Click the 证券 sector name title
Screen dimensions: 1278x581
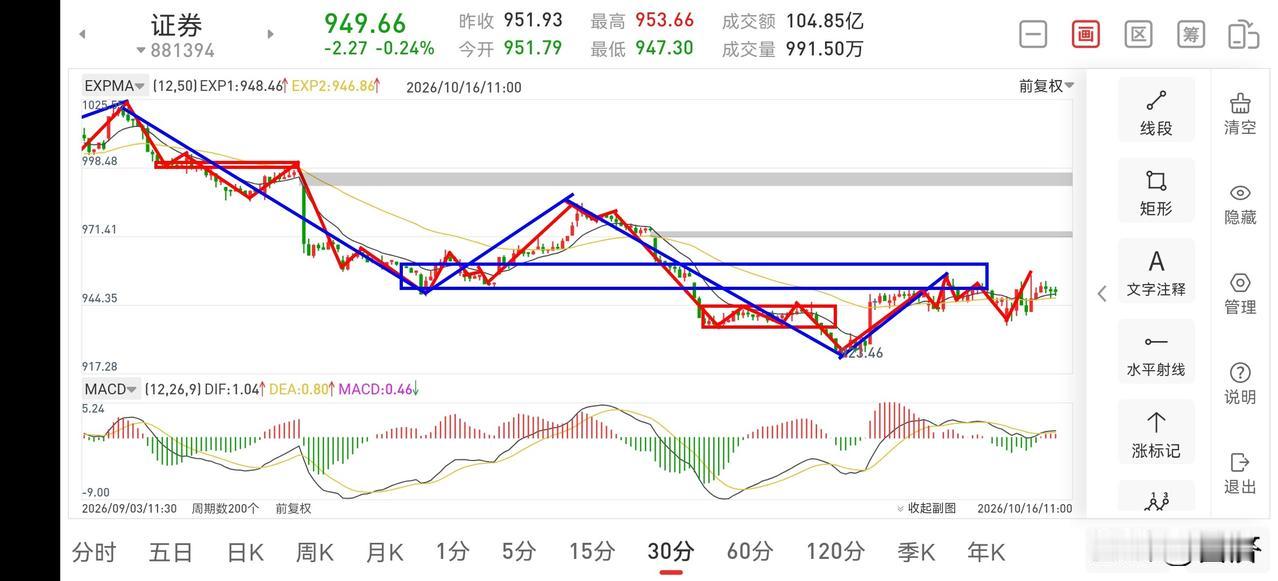[x=176, y=25]
